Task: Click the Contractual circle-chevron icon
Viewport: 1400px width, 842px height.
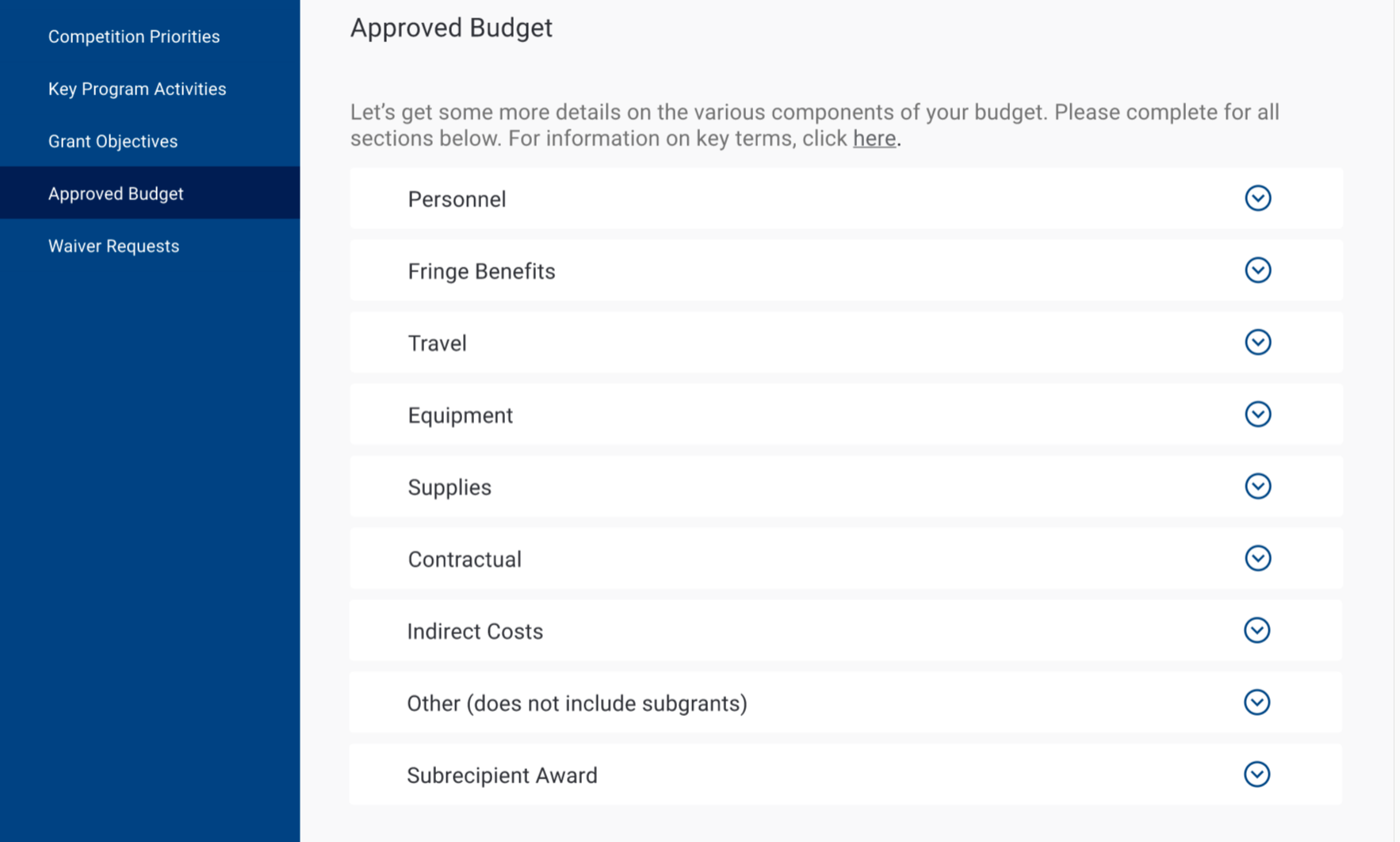Action: click(1257, 558)
